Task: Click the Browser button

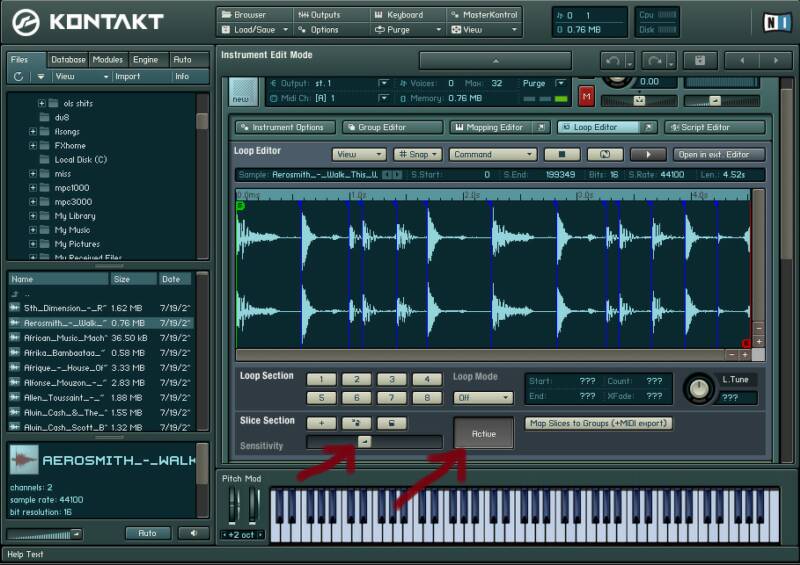Action: (255, 15)
